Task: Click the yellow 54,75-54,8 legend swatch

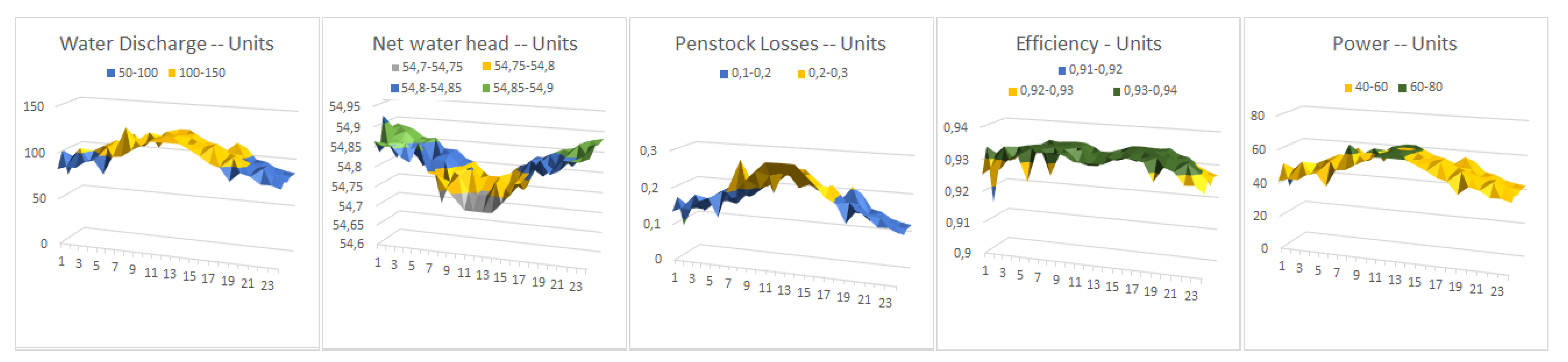Action: point(487,66)
